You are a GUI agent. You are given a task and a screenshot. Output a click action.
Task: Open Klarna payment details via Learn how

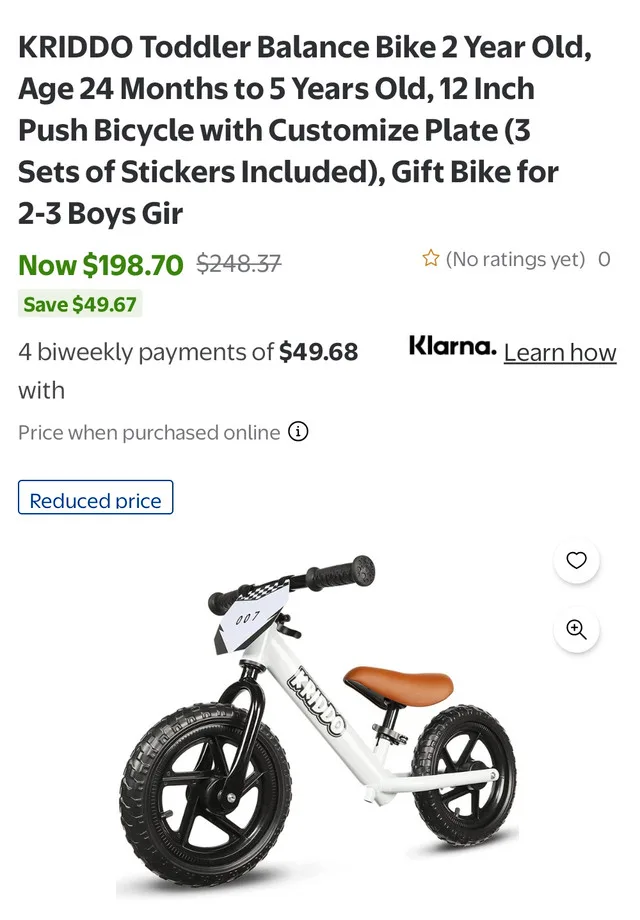560,352
